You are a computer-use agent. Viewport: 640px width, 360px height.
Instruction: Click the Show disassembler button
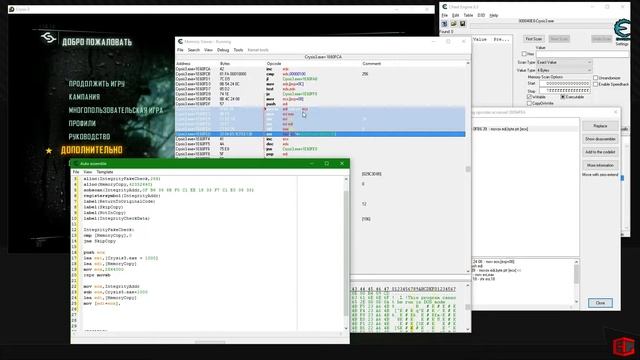pos(600,139)
